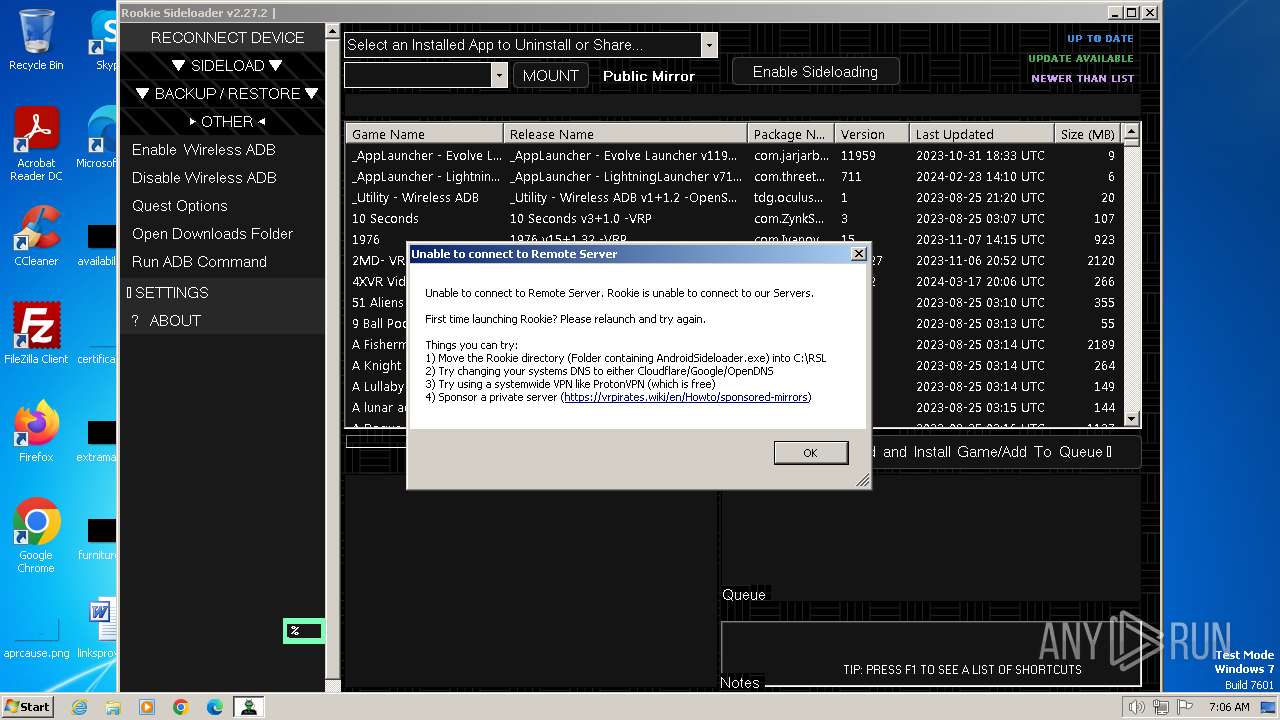Screen dimensions: 1280x720
Task: Click the game list scroll-up arrow
Action: pos(1131,132)
